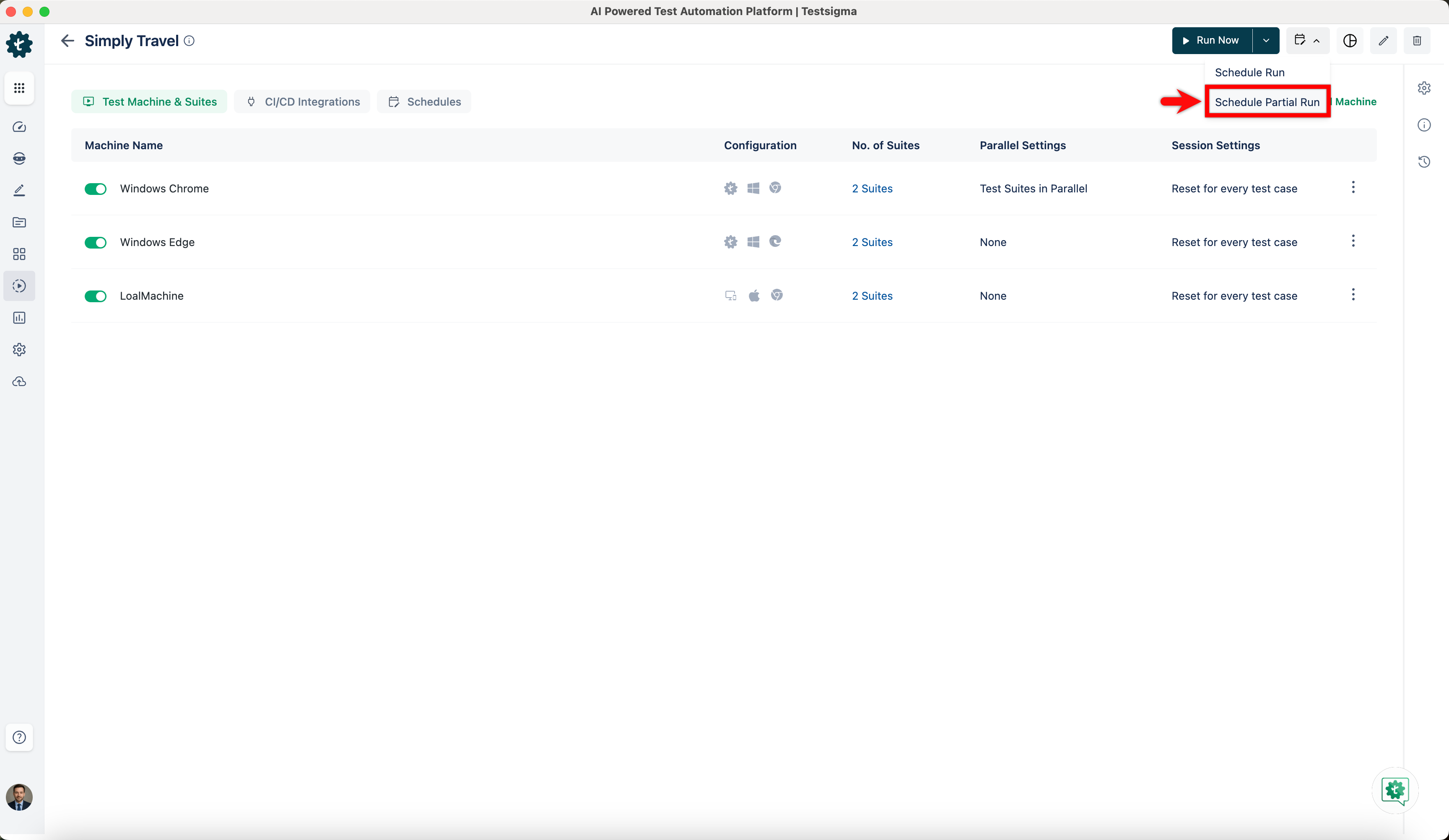Toggle off the Windows Edge machine
Viewport: 1449px width, 840px height.
(96, 243)
